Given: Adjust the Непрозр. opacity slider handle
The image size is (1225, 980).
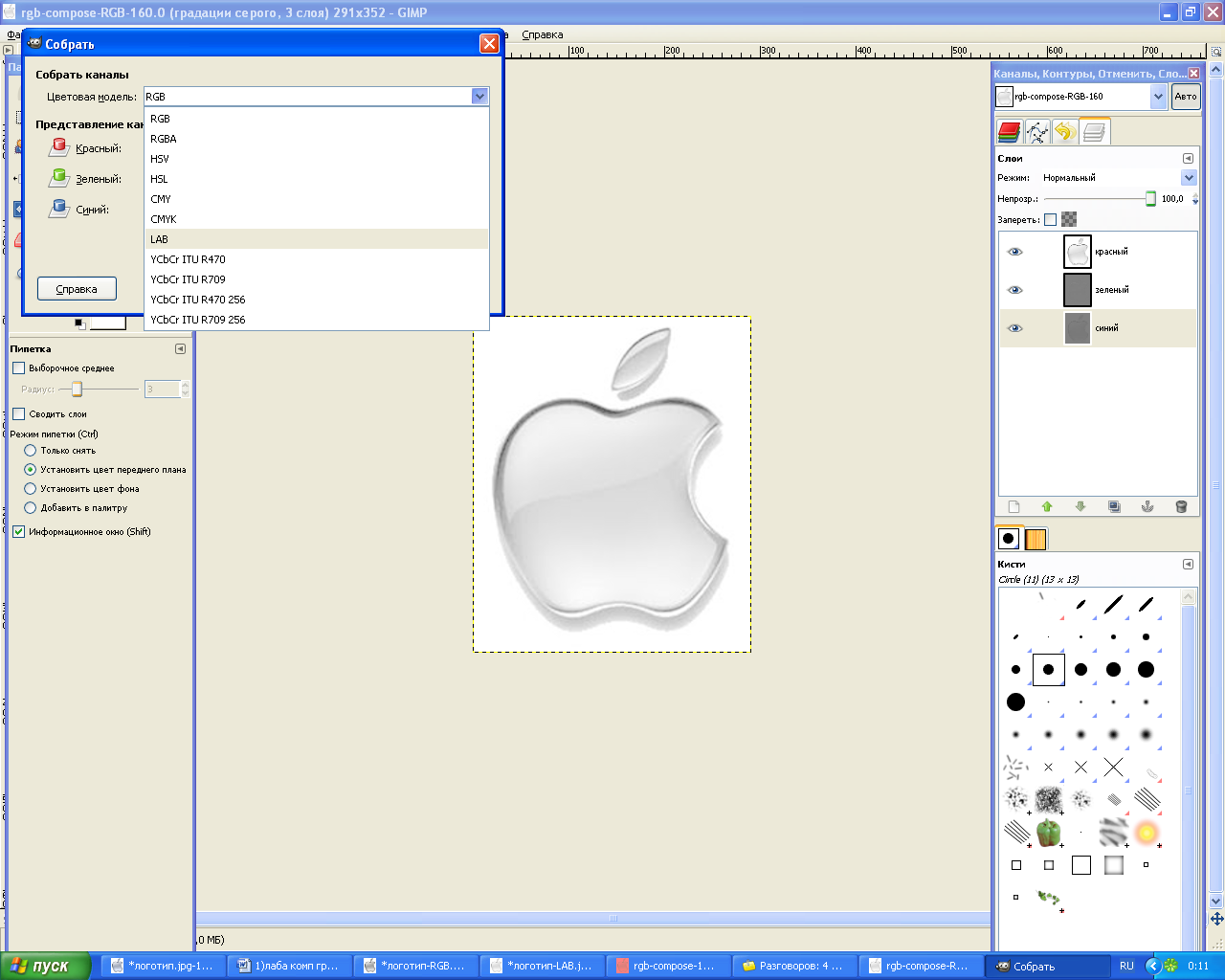Looking at the screenshot, I should pyautogui.click(x=1150, y=199).
